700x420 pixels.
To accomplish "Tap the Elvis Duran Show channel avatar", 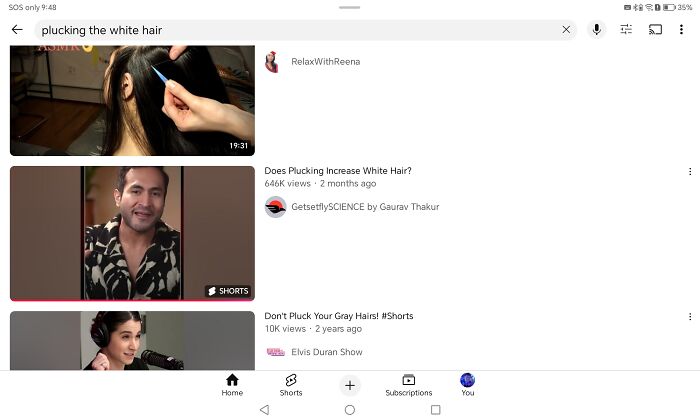I will pyautogui.click(x=275, y=352).
